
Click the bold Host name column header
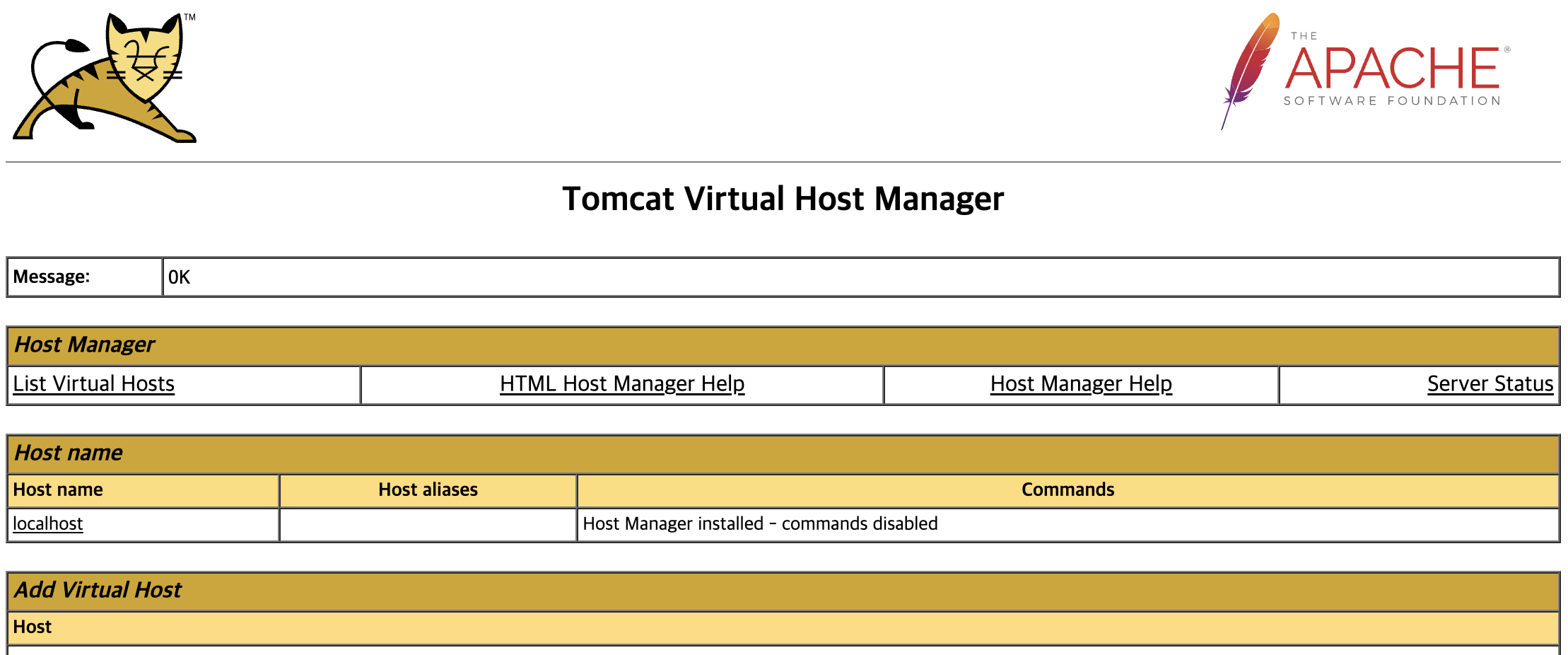144,489
